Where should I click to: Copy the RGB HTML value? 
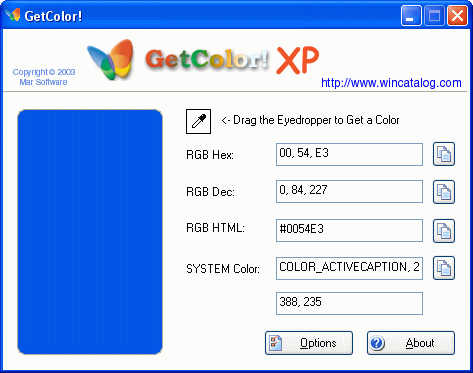click(444, 231)
